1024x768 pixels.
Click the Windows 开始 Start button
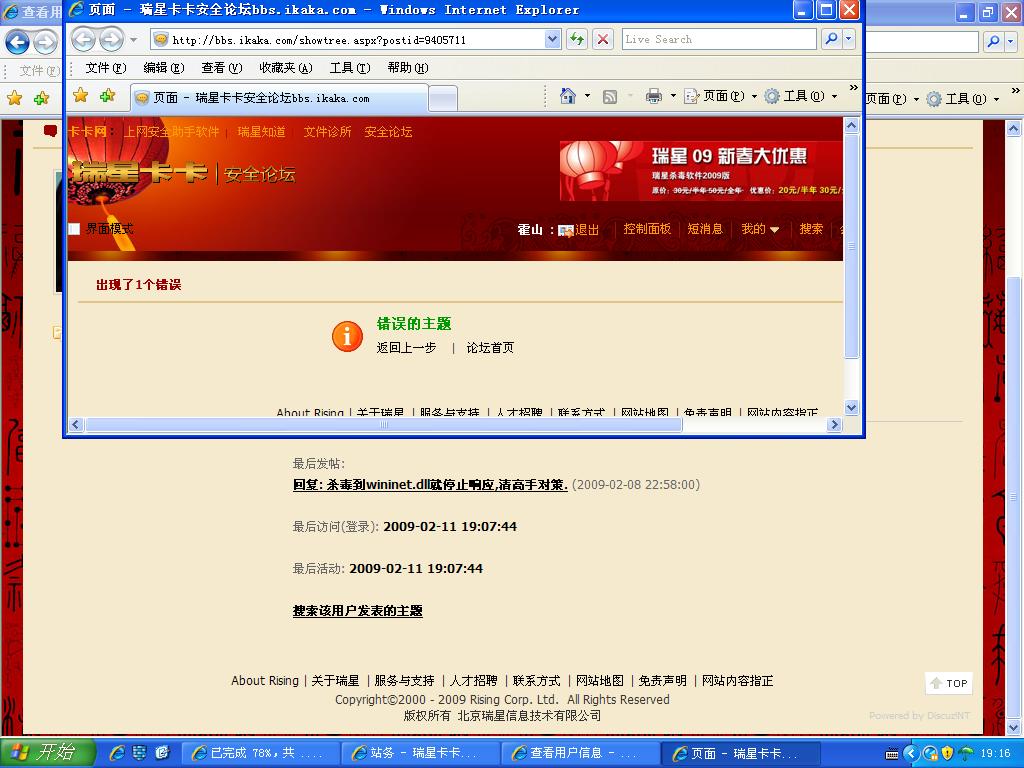pyautogui.click(x=47, y=753)
